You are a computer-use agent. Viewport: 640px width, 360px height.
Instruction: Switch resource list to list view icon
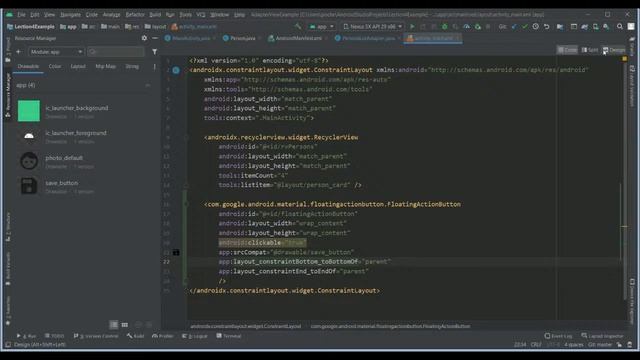pyautogui.click(x=114, y=324)
